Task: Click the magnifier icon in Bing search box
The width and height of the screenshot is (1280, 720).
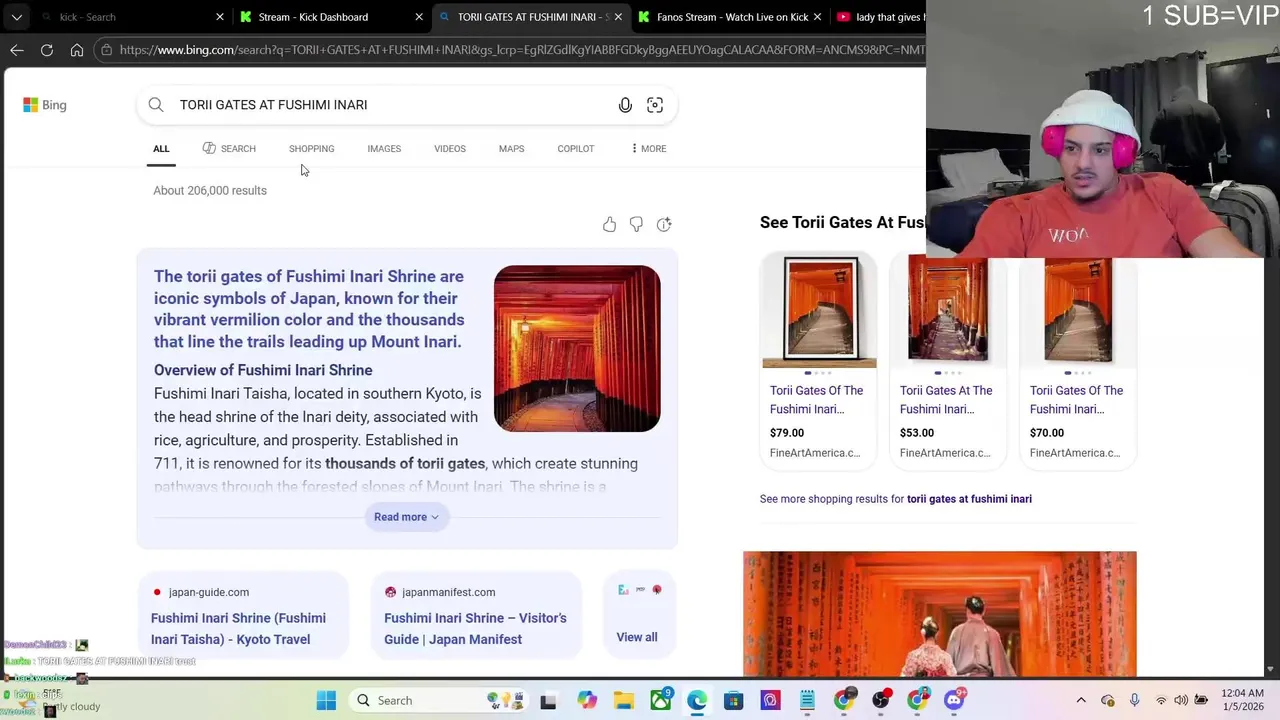Action: point(156,105)
